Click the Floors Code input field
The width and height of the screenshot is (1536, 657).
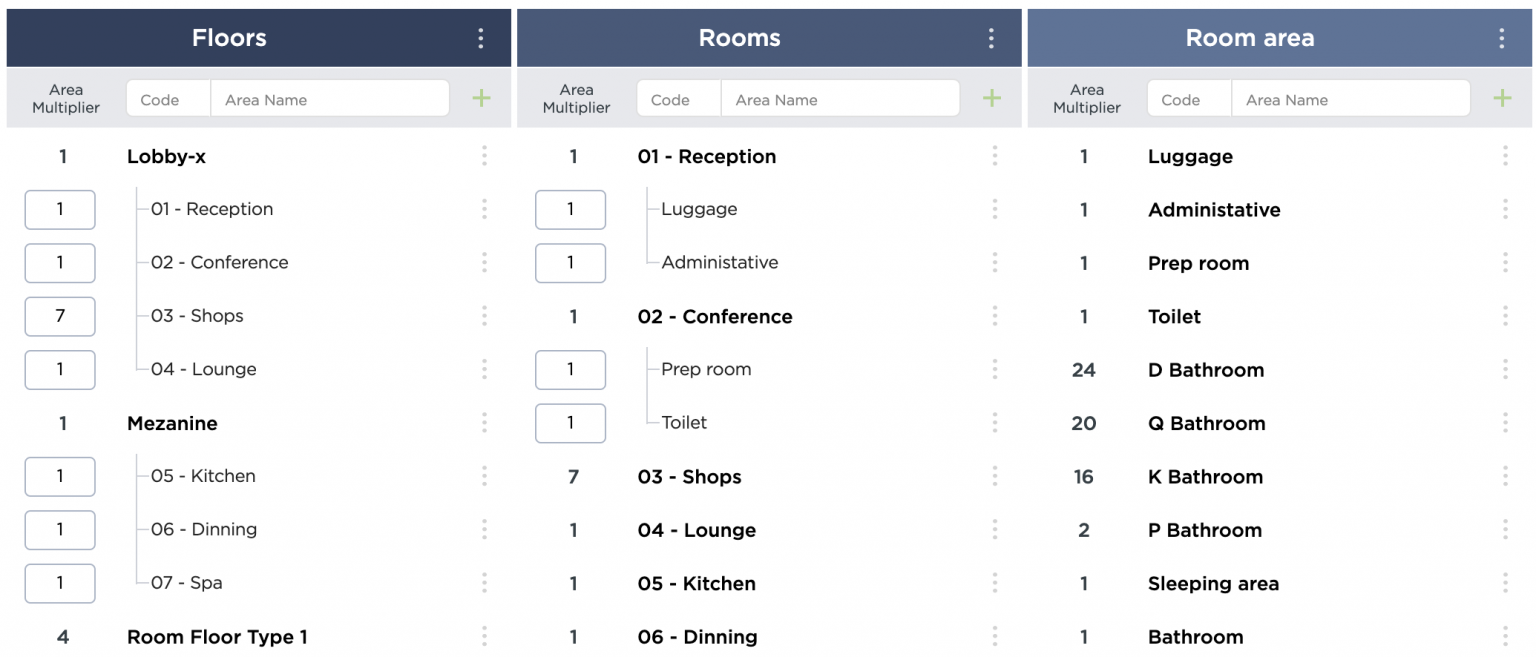point(168,99)
